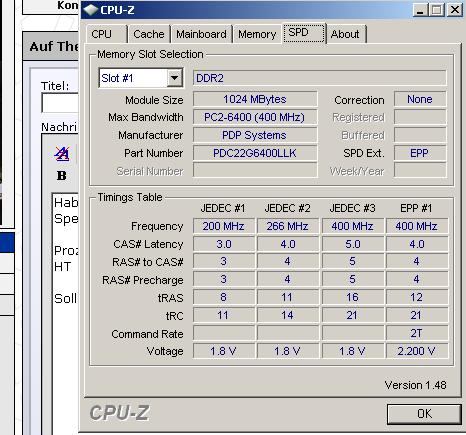Close the CPU-Z window
Image resolution: width=466 pixels, height=435 pixels.
coord(454,10)
